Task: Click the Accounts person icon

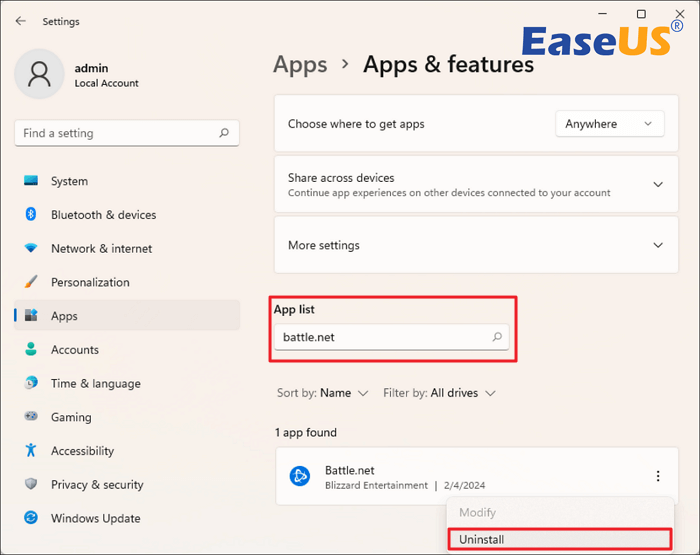Action: [31, 349]
